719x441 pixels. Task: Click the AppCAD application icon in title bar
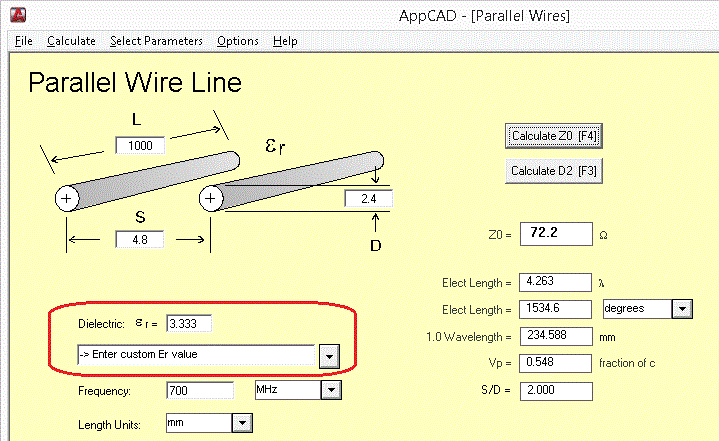pos(18,15)
